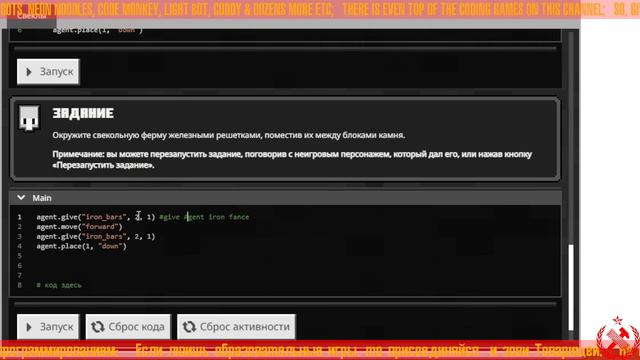Image resolution: width=640 pixels, height=360 pixels.
Task: Collapse the Main section chevron
Action: (21, 198)
